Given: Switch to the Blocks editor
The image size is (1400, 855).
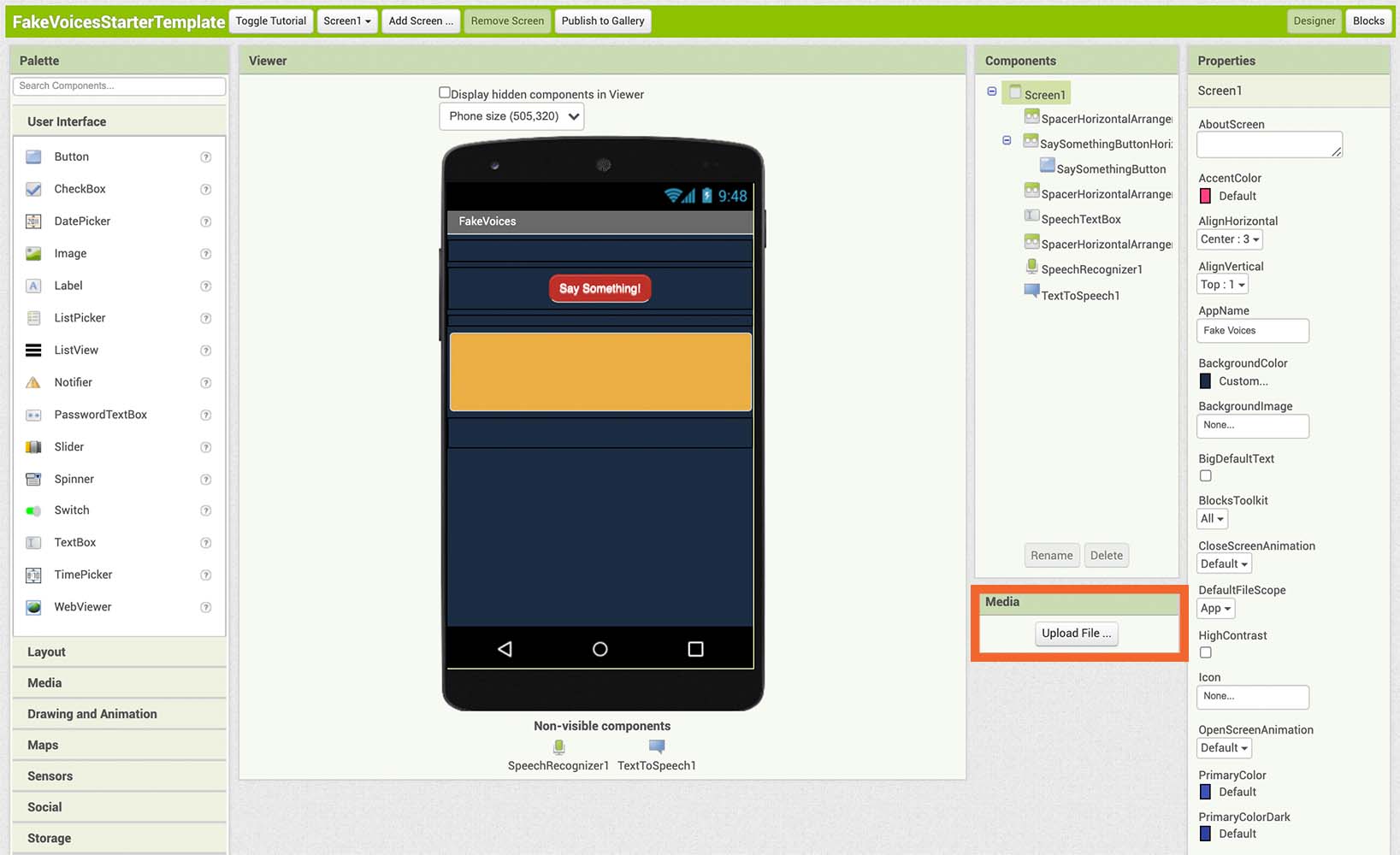Looking at the screenshot, I should click(x=1368, y=21).
